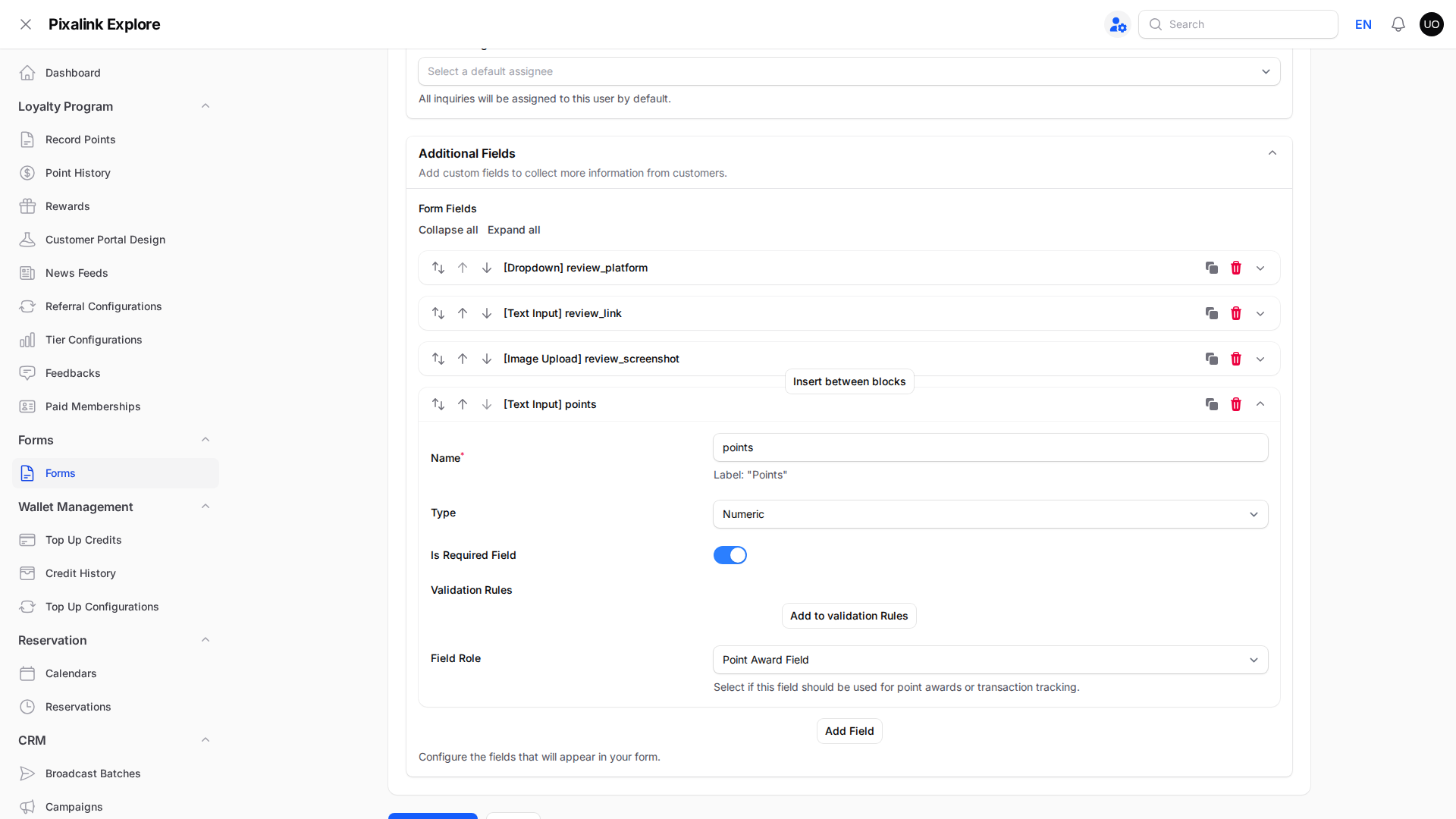Delete the review_screenshot field
This screenshot has height=819, width=1456.
(x=1236, y=359)
